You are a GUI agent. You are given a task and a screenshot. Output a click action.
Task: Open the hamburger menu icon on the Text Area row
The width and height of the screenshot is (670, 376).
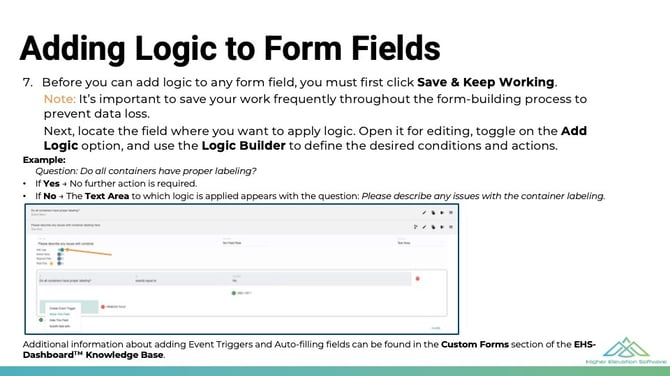point(451,227)
